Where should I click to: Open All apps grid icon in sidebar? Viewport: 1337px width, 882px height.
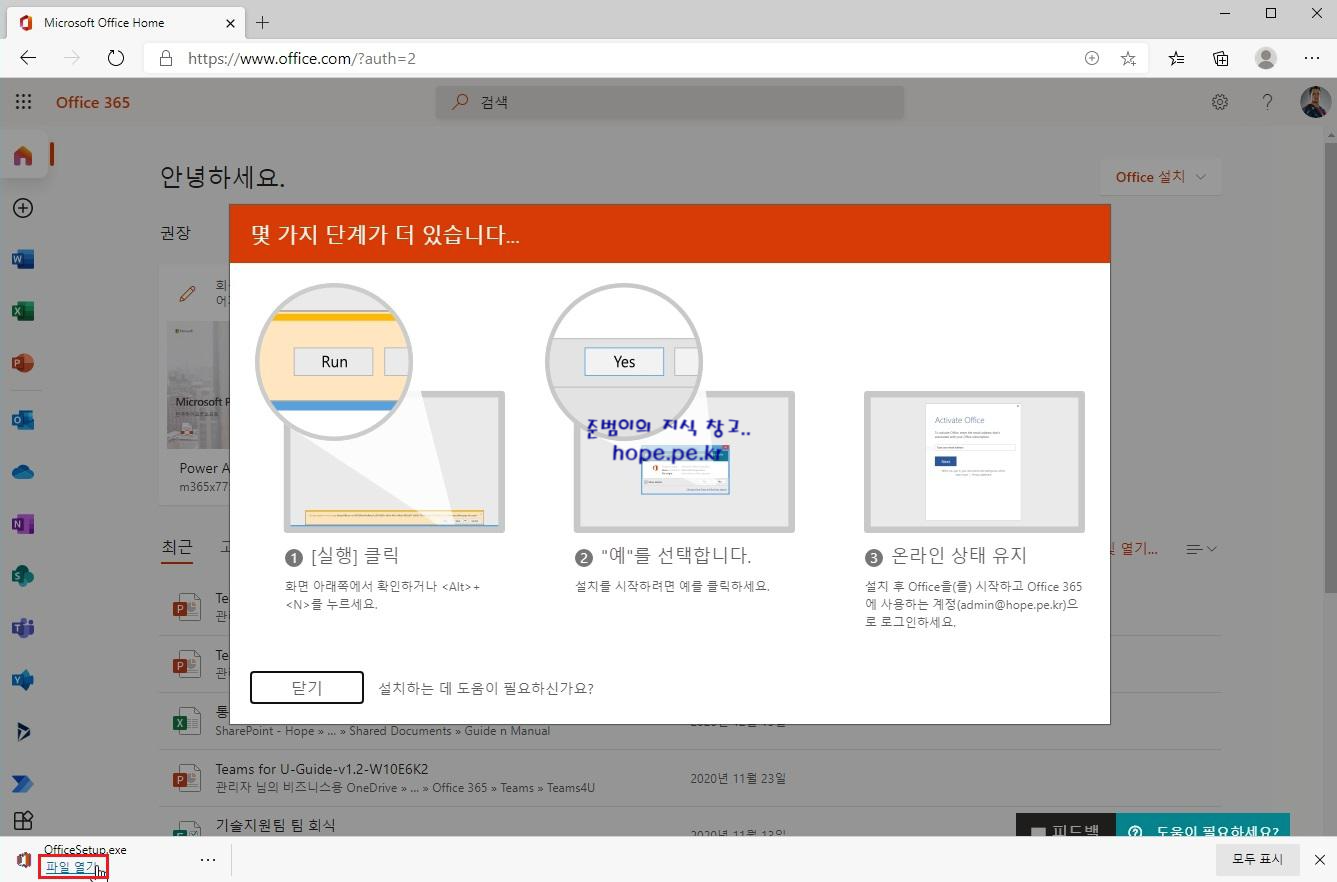click(x=23, y=821)
